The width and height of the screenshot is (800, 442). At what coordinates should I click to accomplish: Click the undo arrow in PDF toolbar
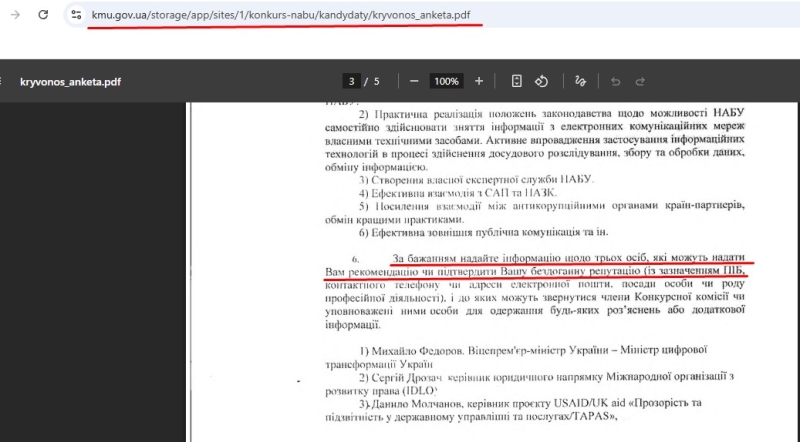coord(615,82)
